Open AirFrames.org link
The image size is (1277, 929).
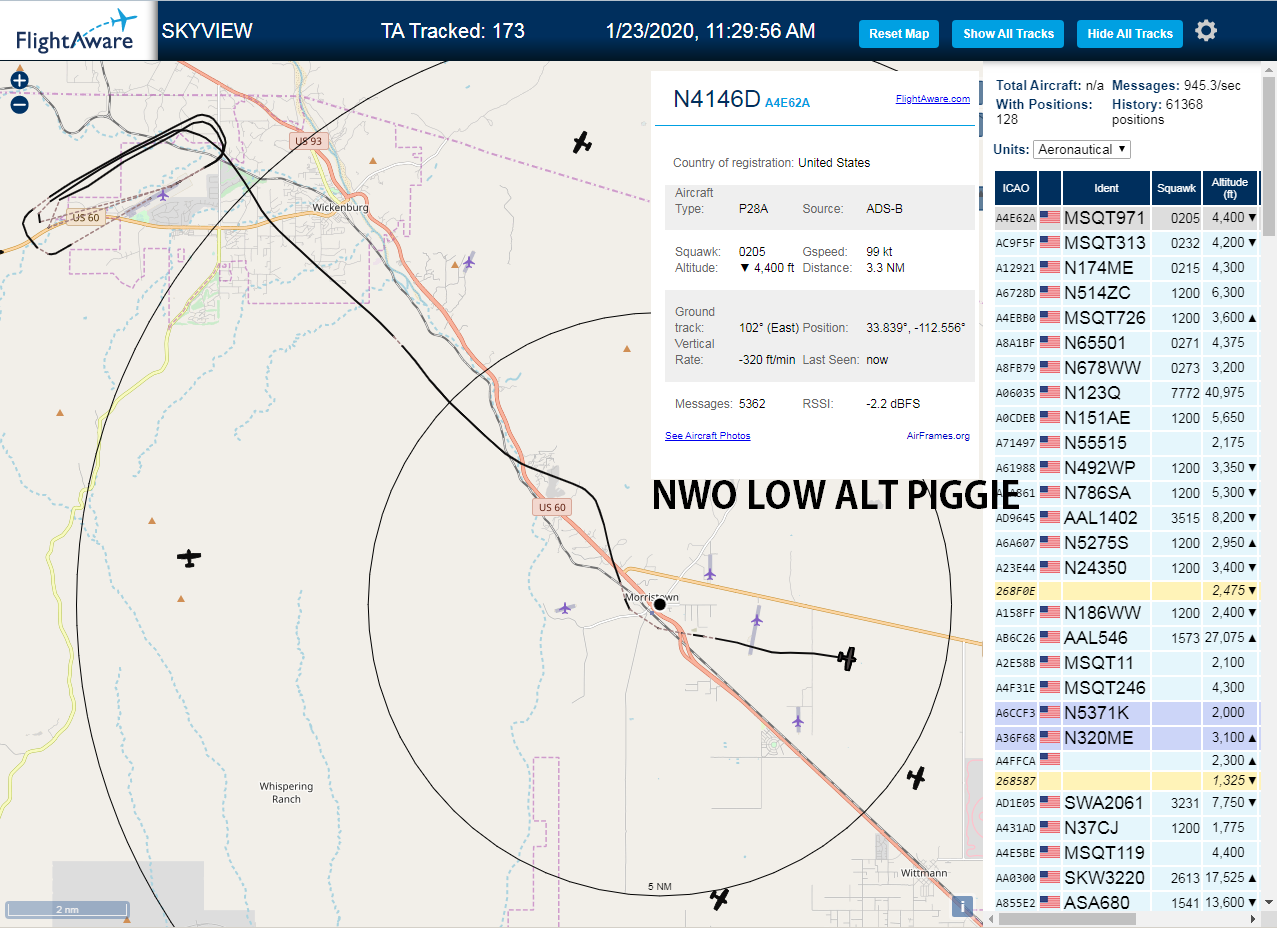tap(938, 436)
